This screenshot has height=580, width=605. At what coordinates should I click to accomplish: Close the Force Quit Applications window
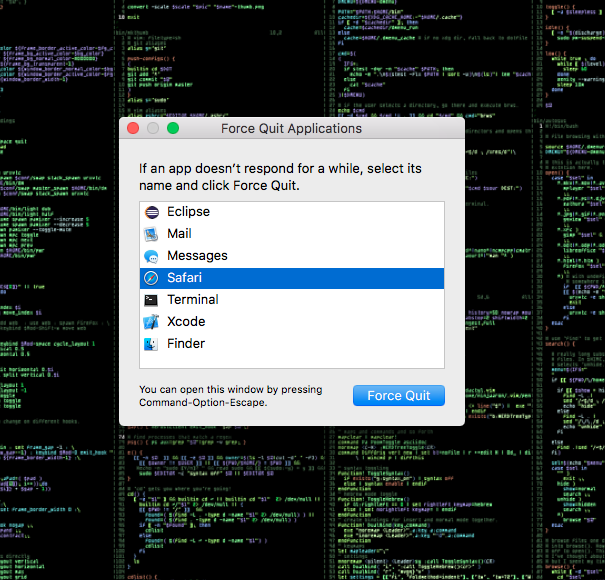tap(133, 128)
